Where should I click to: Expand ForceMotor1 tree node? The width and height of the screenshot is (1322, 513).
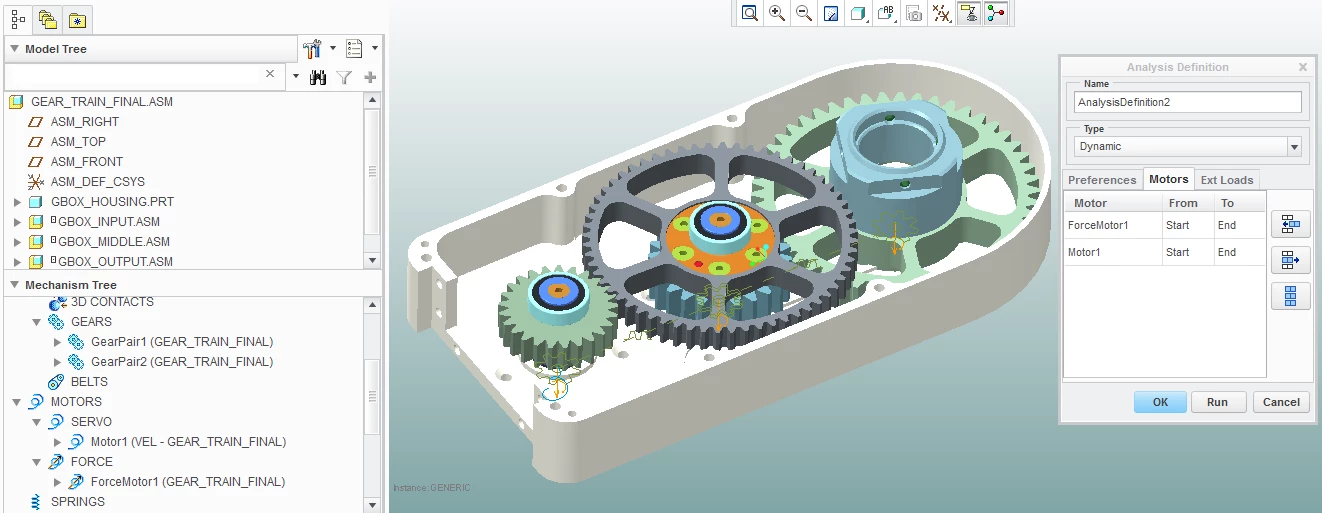click(x=57, y=482)
